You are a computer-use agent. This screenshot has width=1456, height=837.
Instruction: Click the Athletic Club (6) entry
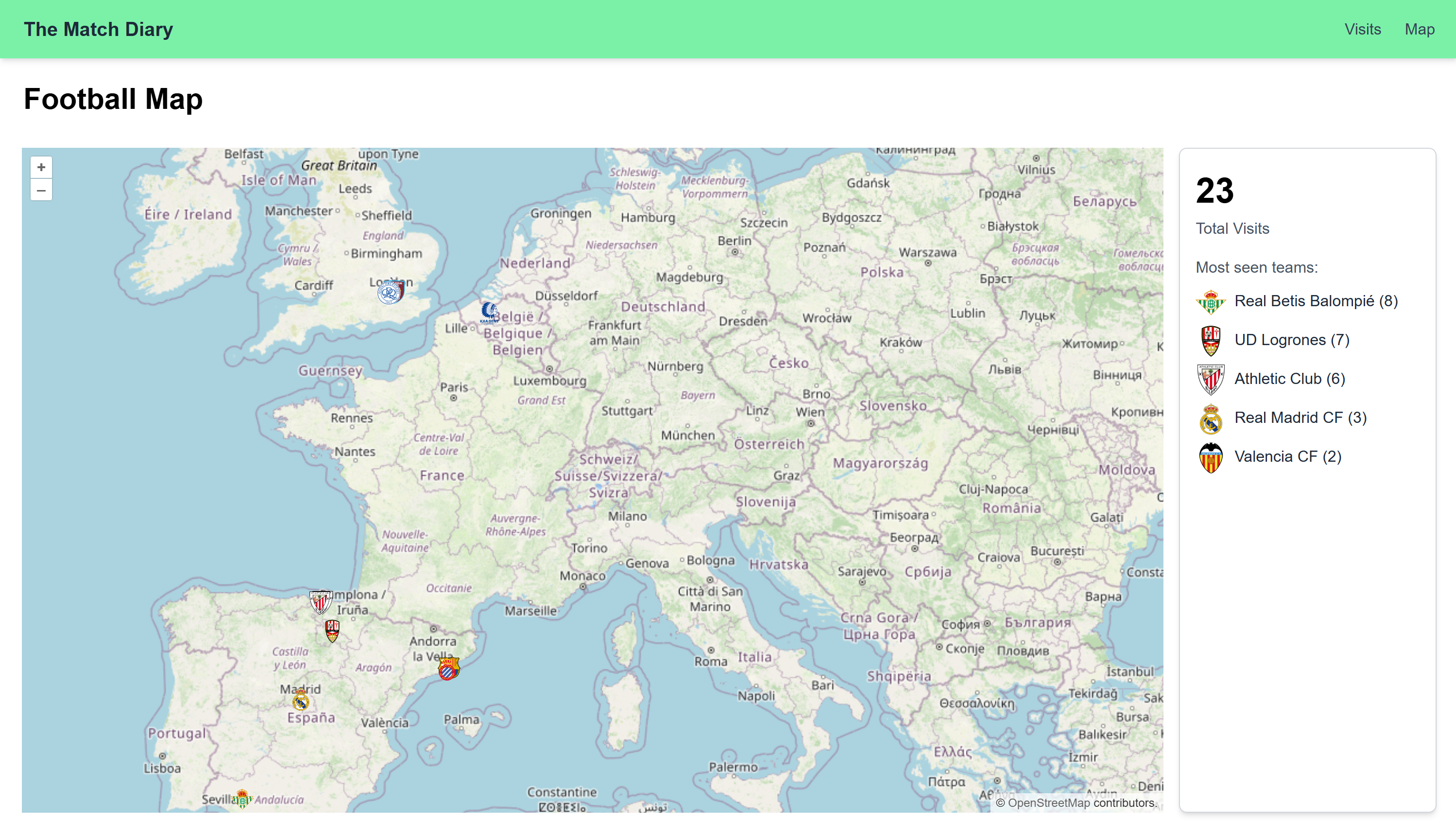coord(1289,379)
